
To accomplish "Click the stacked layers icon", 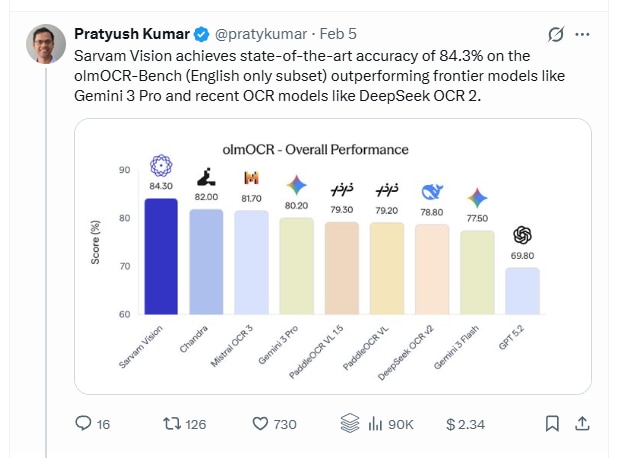I will (x=348, y=424).
